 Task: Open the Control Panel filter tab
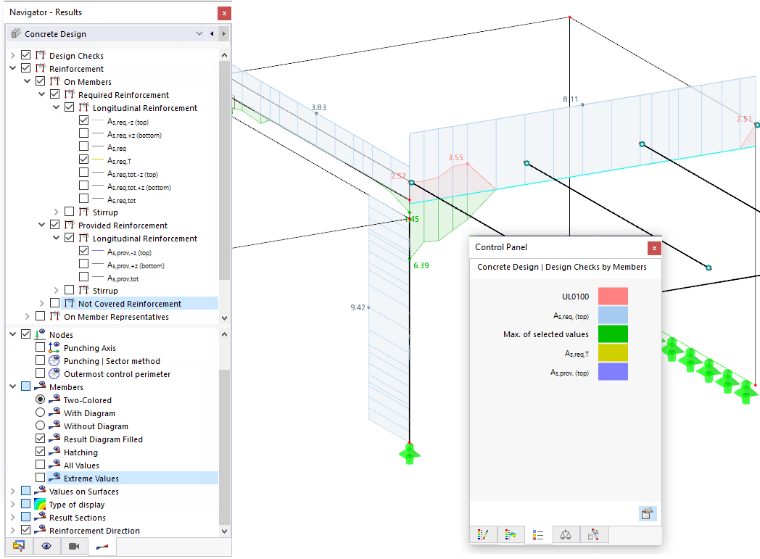coord(593,535)
